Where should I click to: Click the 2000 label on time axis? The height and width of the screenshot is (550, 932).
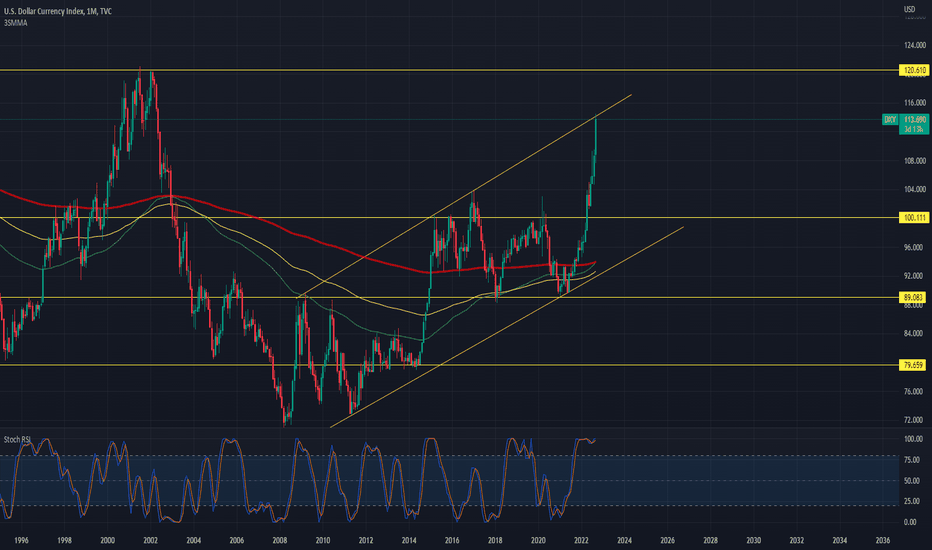[107, 540]
